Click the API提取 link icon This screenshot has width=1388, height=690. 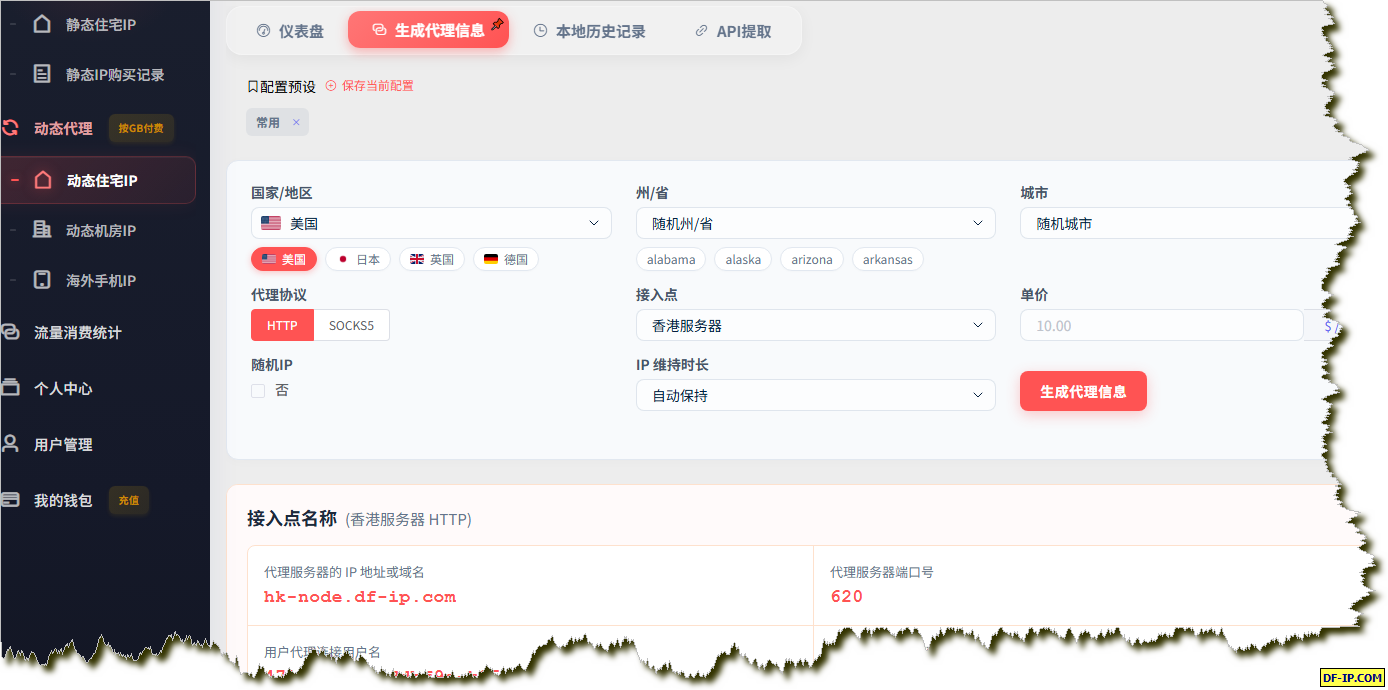tap(701, 31)
